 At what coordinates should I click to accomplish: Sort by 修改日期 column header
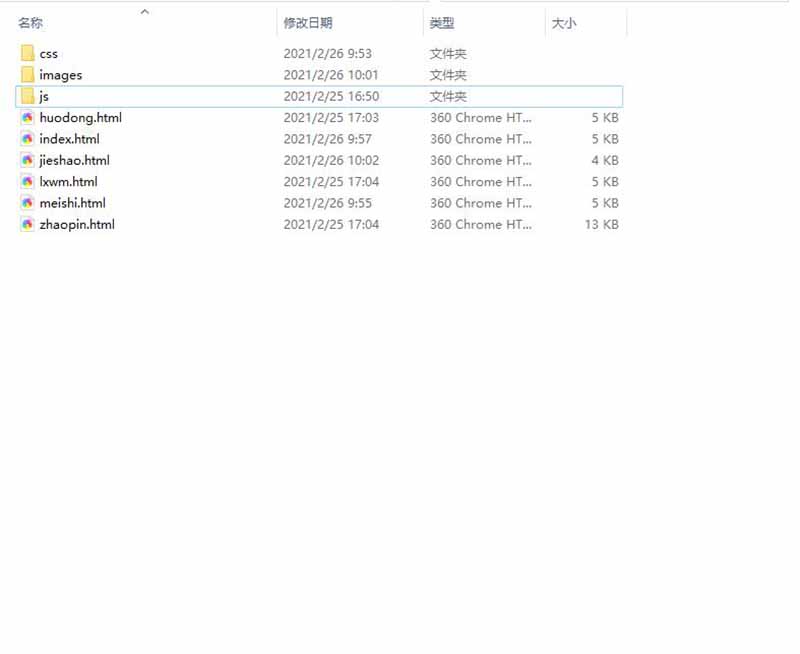[x=308, y=23]
